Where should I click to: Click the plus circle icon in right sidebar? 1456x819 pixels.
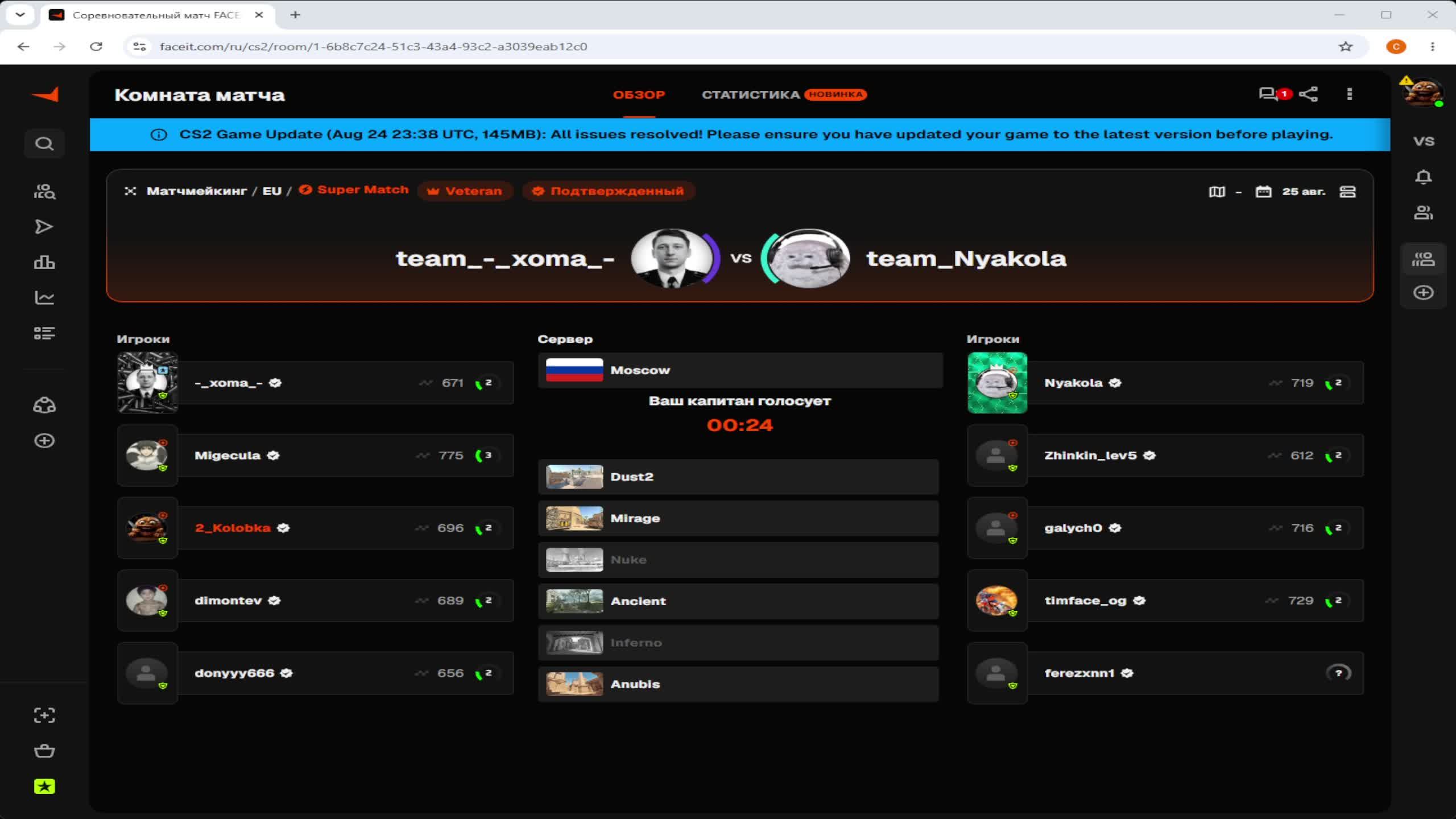pyautogui.click(x=1424, y=293)
